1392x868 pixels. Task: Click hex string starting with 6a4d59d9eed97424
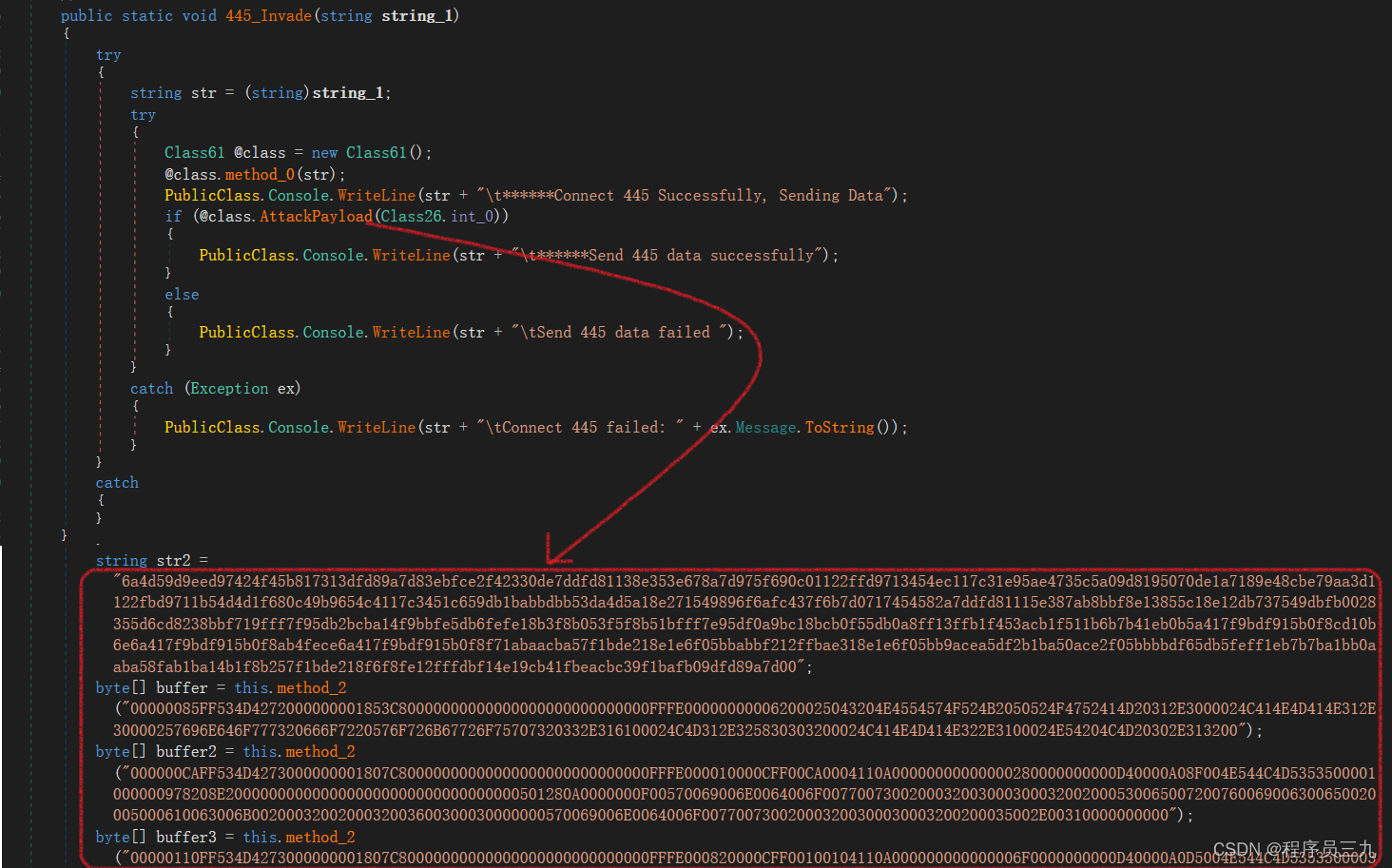click(744, 625)
